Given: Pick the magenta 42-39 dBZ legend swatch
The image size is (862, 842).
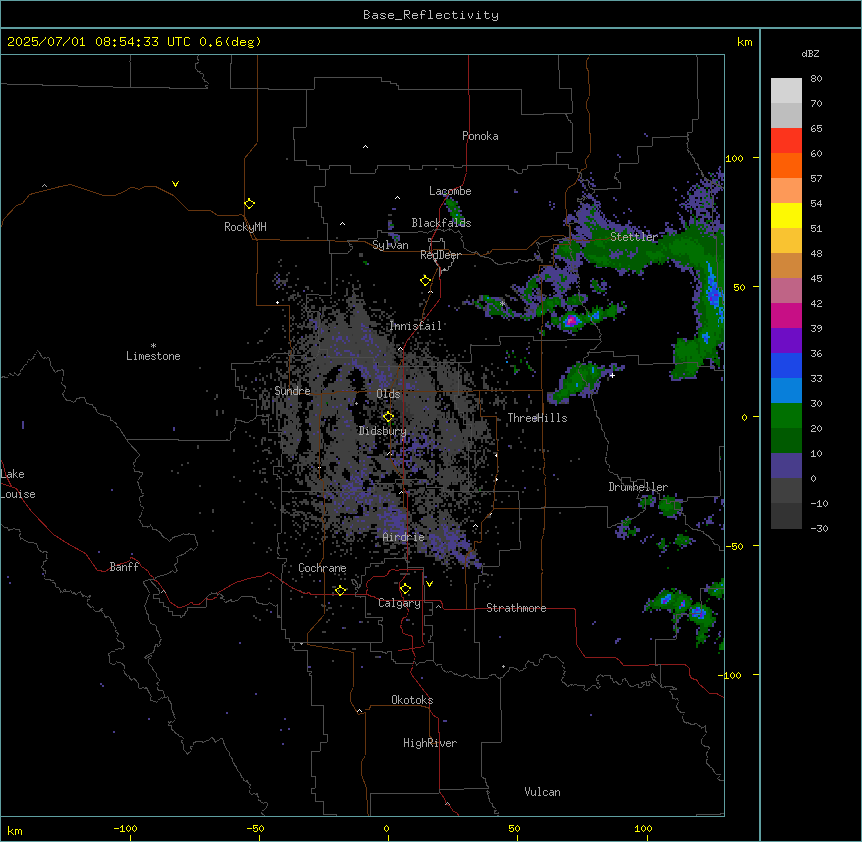Looking at the screenshot, I should click(x=786, y=315).
